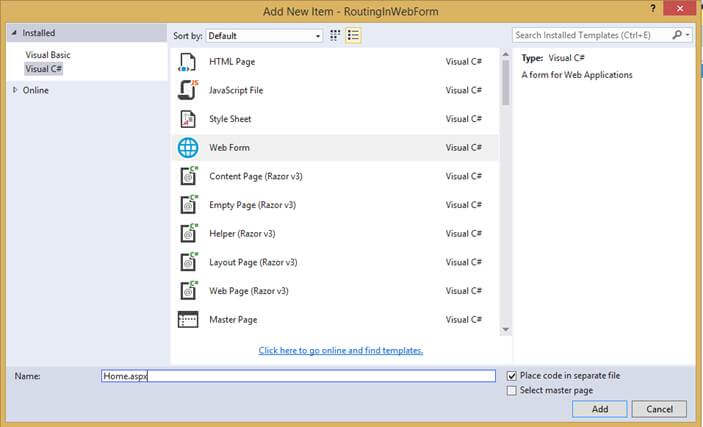Image resolution: width=703 pixels, height=427 pixels.
Task: Select the "Content Page (Razor v3)" name
Action: (256, 176)
